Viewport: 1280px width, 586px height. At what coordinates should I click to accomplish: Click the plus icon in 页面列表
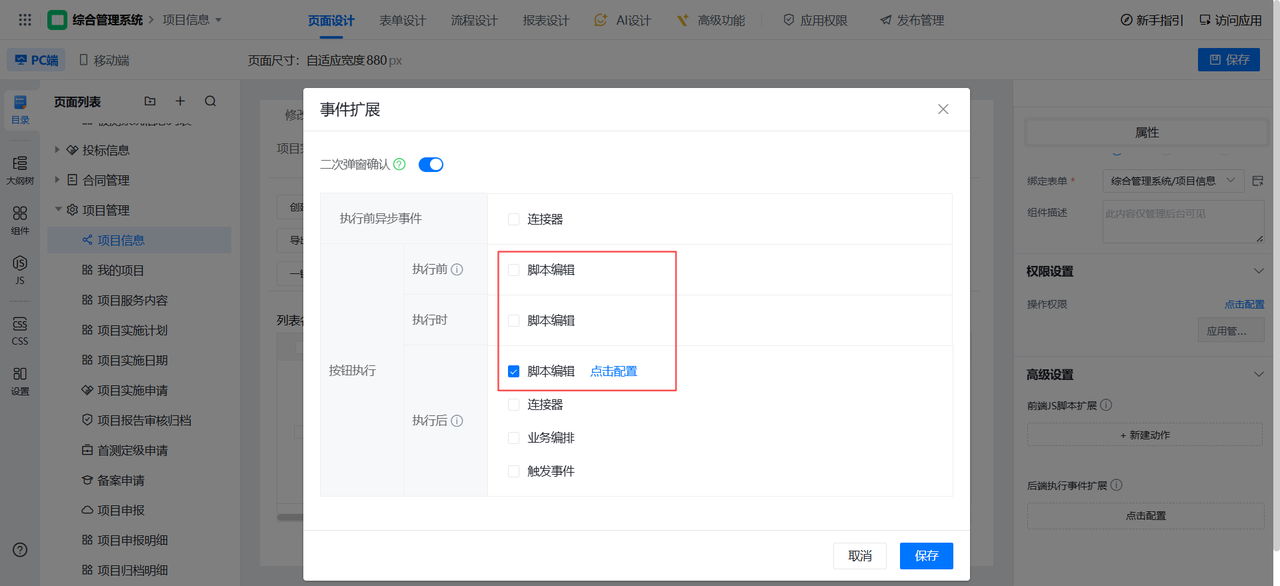180,101
